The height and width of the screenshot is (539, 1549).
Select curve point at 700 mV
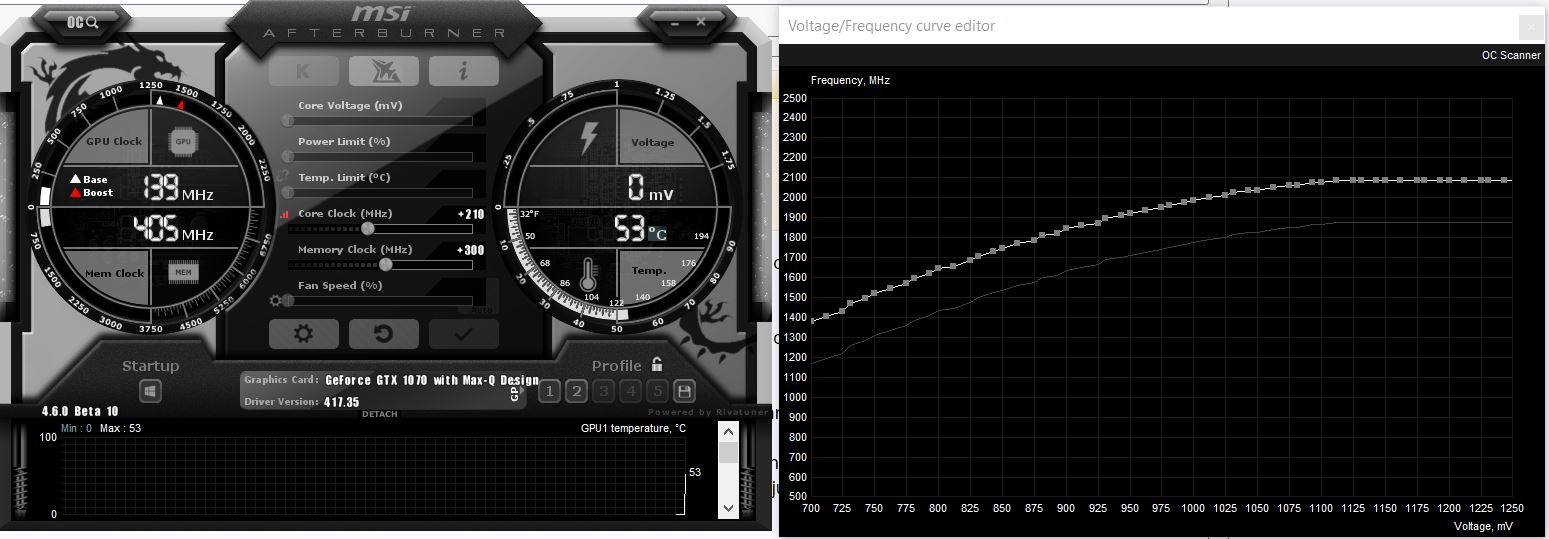pyautogui.click(x=812, y=320)
